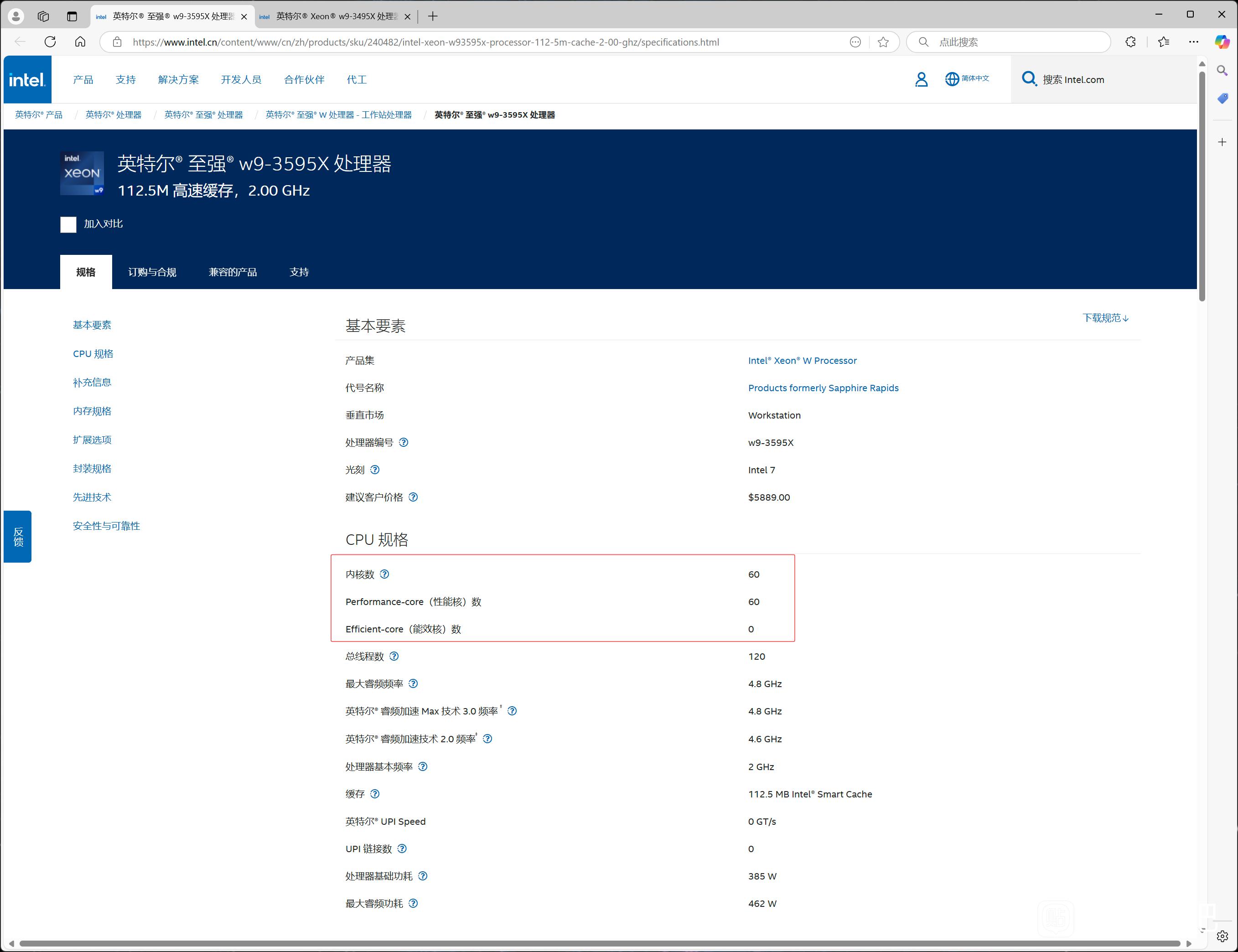The width and height of the screenshot is (1238, 952).
Task: Open the 开发人员 navigation menu
Action: coord(241,79)
